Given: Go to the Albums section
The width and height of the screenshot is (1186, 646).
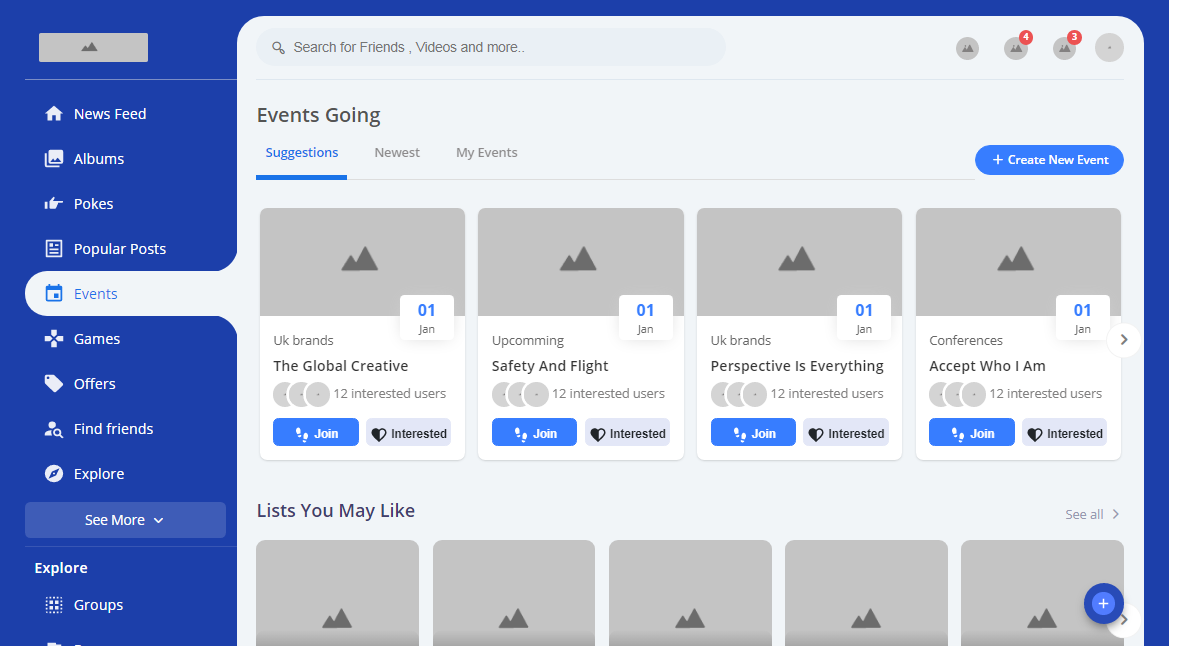Looking at the screenshot, I should (x=98, y=159).
